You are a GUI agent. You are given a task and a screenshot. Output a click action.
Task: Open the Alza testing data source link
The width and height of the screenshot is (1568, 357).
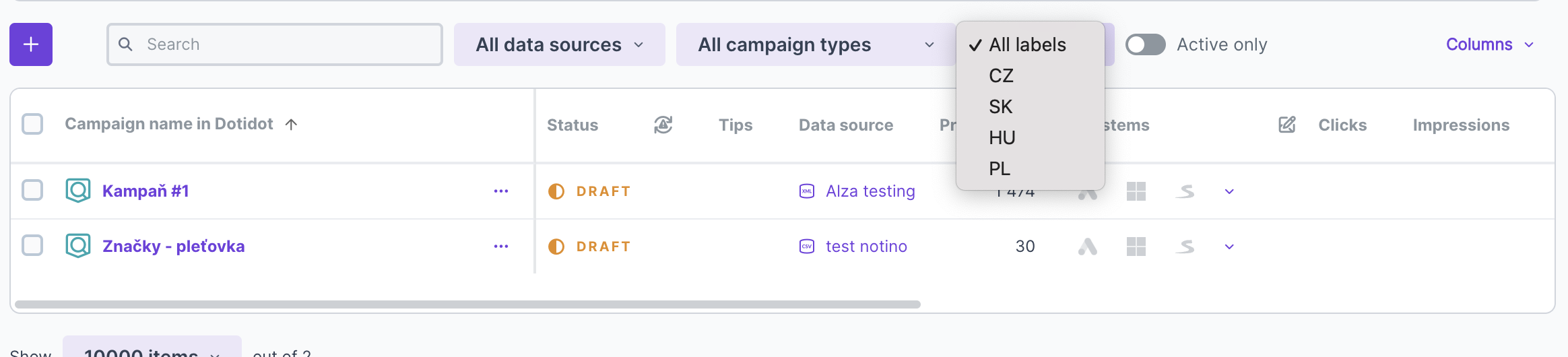(870, 191)
